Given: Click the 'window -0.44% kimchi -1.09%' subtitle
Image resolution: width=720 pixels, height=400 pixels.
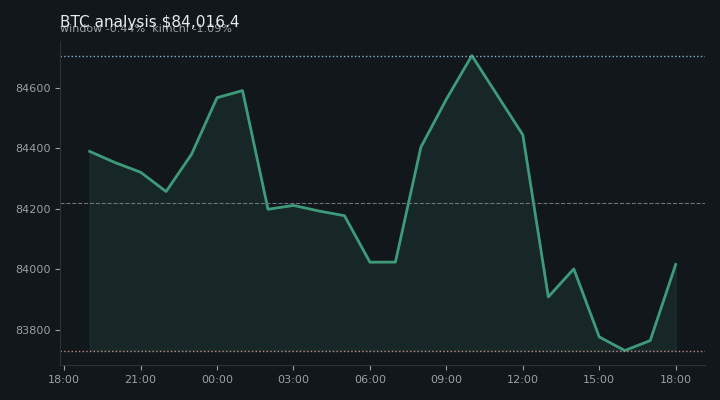Looking at the screenshot, I should (x=146, y=29).
